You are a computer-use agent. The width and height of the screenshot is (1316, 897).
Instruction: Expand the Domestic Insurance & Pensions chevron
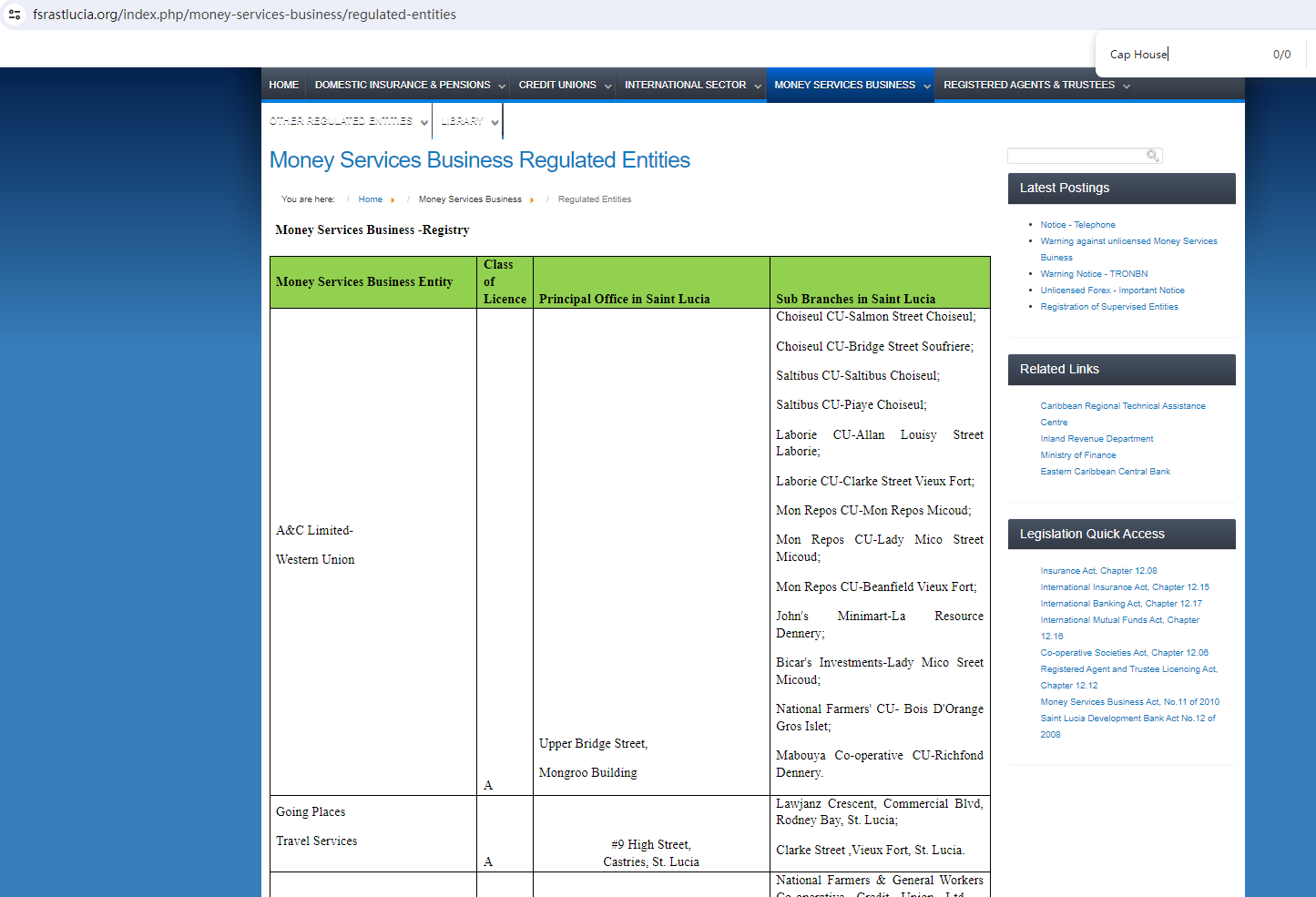tap(501, 87)
